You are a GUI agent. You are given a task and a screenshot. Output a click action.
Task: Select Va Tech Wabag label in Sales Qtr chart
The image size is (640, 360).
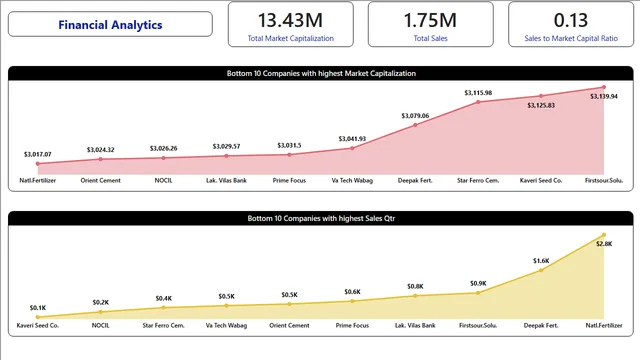pyautogui.click(x=226, y=326)
